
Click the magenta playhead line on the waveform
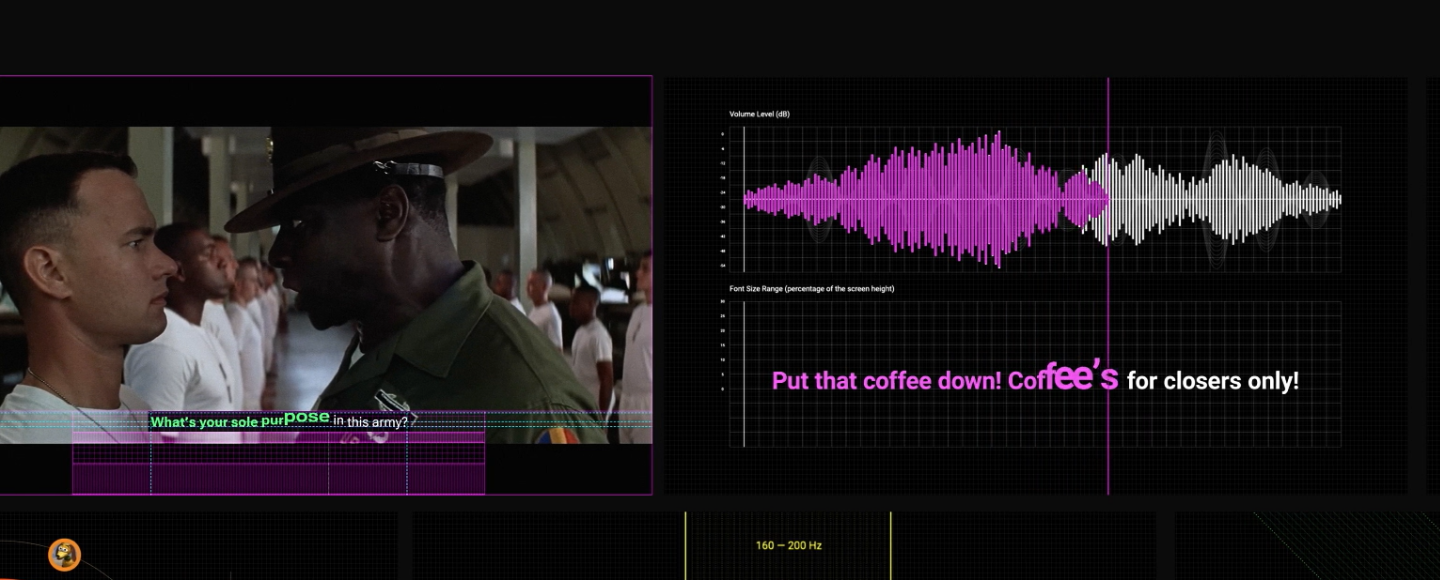1108,285
